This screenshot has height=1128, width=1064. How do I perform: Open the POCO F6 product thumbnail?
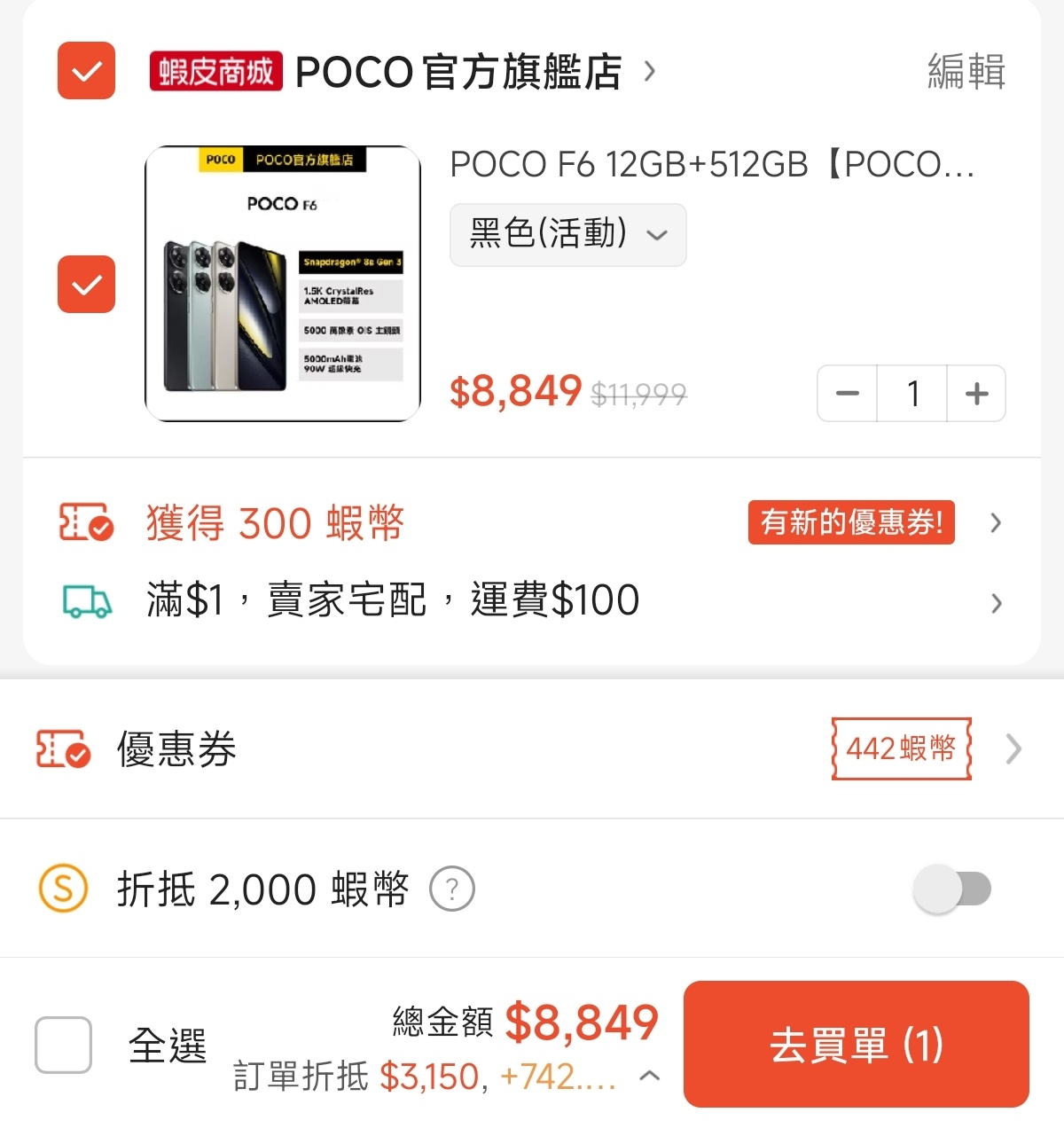click(x=283, y=284)
